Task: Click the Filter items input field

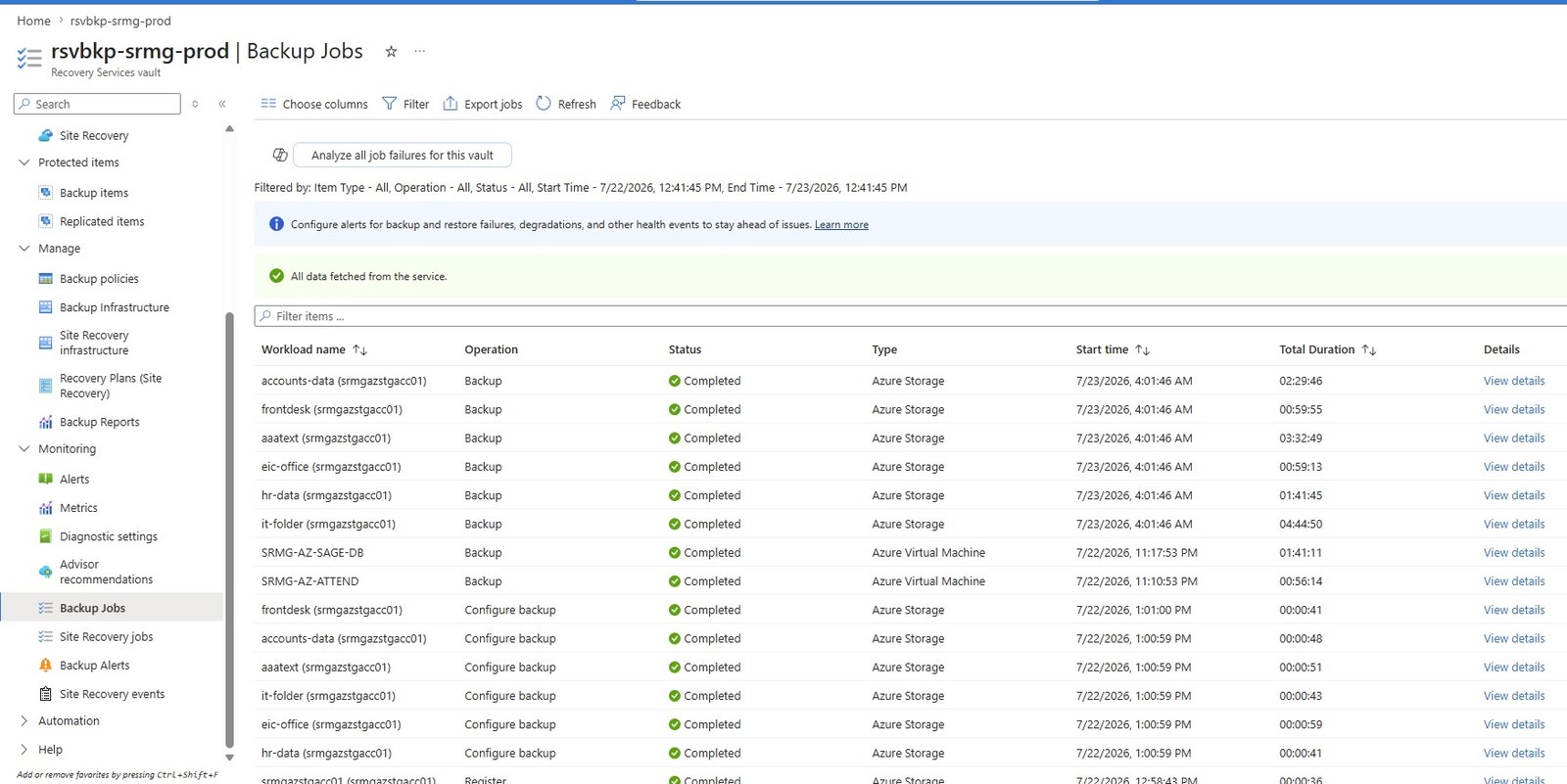Action: coord(911,316)
